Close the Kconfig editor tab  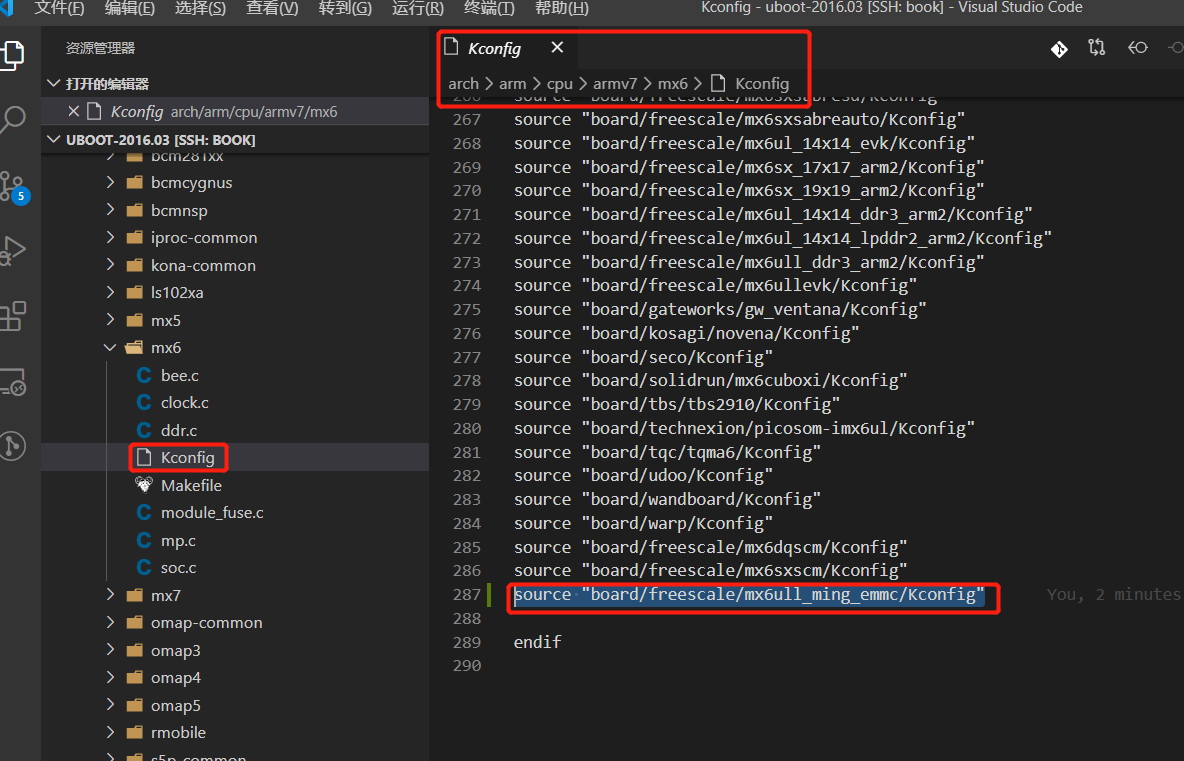557,48
